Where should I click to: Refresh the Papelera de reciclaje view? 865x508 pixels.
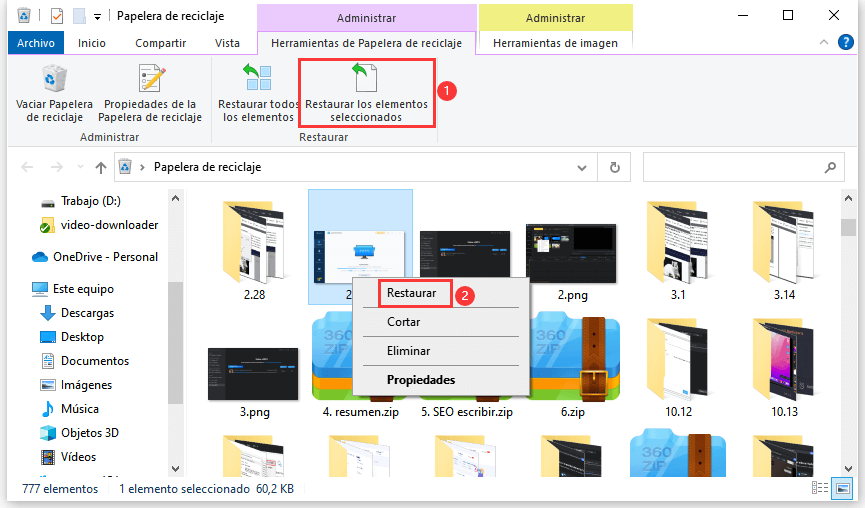tap(615, 167)
